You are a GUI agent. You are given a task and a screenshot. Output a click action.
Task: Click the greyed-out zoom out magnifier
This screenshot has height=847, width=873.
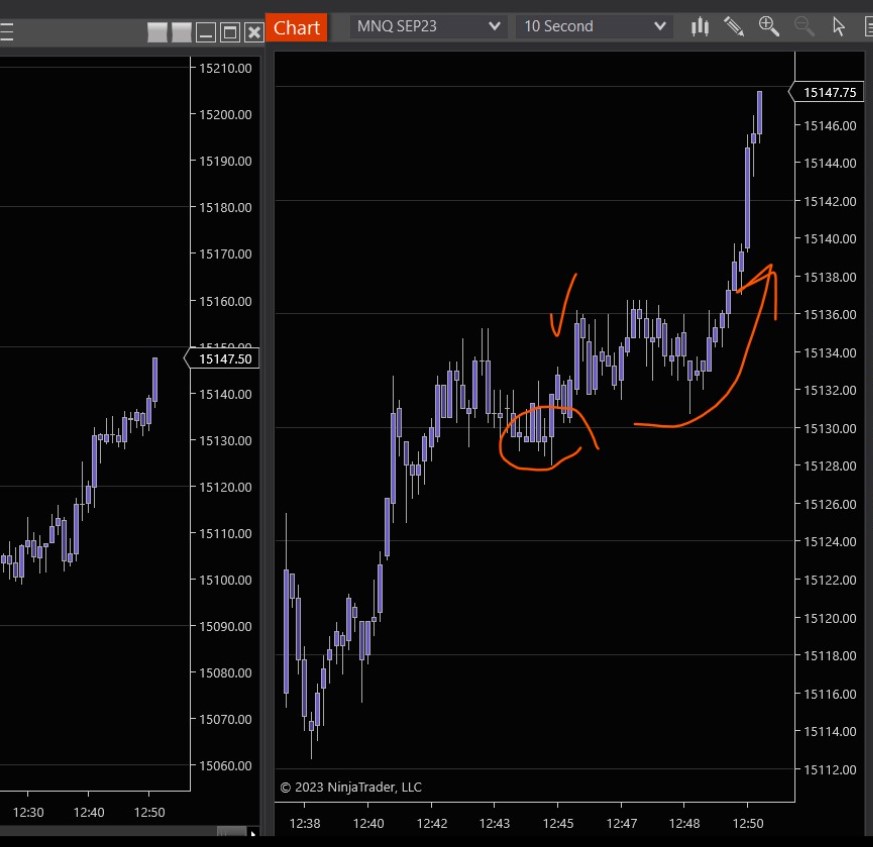pos(803,26)
